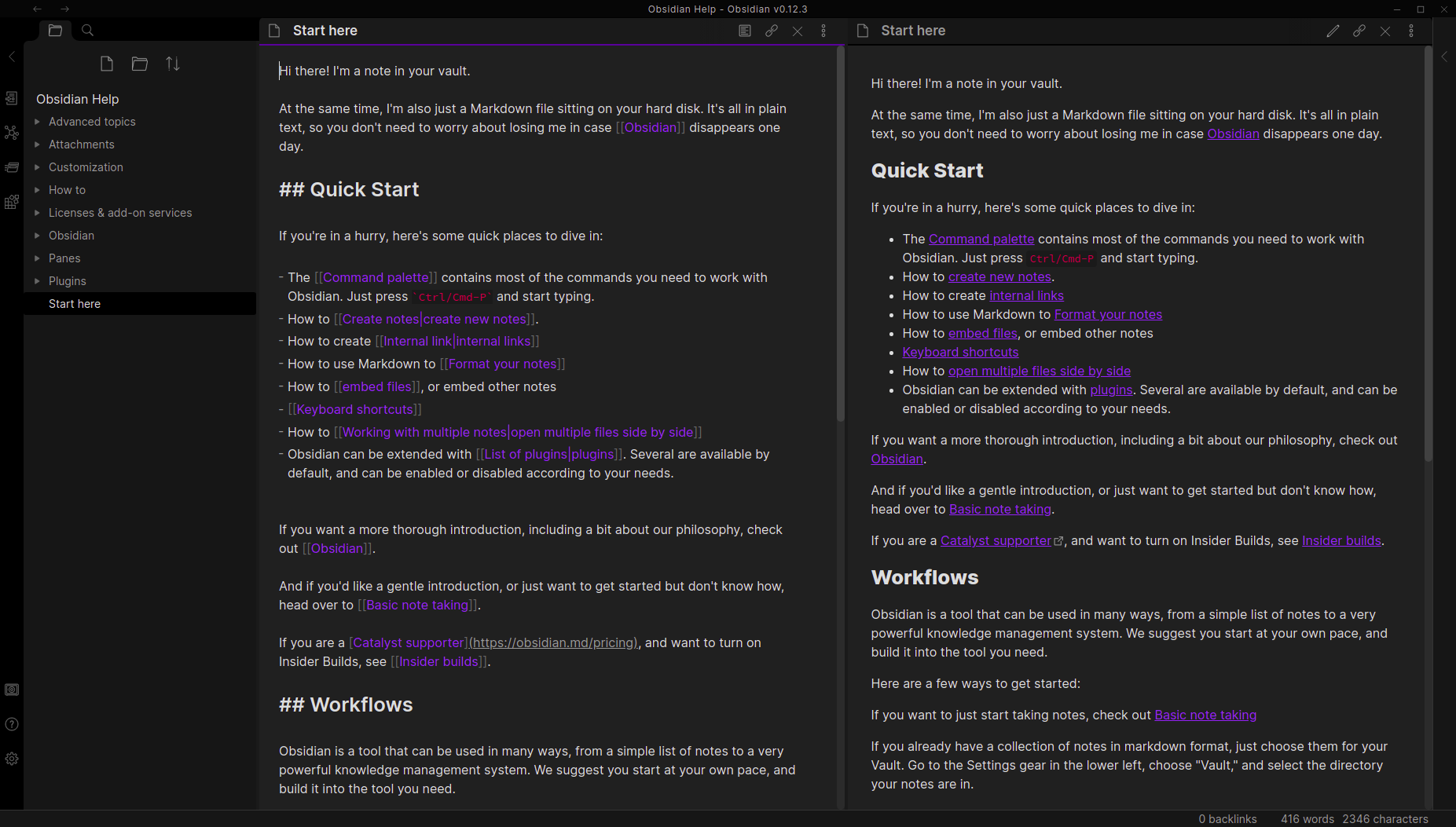
Task: Open more options in right pane
Action: [1411, 31]
